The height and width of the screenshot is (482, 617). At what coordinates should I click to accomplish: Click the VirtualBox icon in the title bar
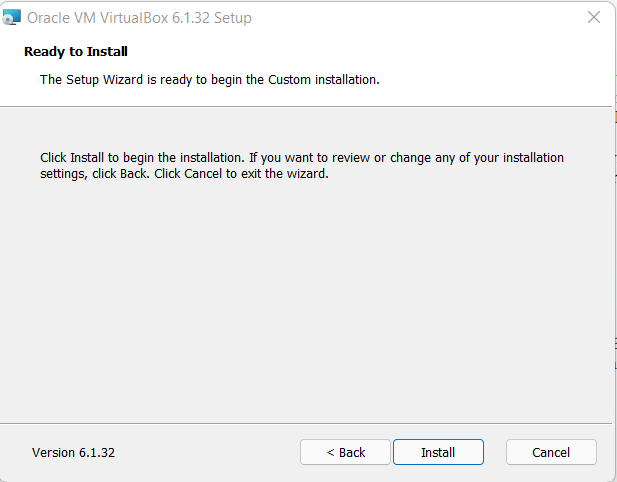12,18
